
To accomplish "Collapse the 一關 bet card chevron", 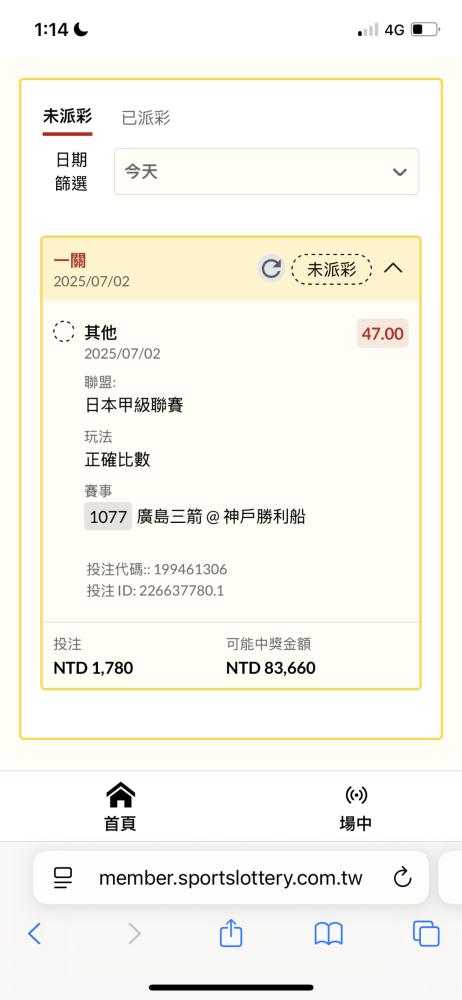I will point(394,268).
